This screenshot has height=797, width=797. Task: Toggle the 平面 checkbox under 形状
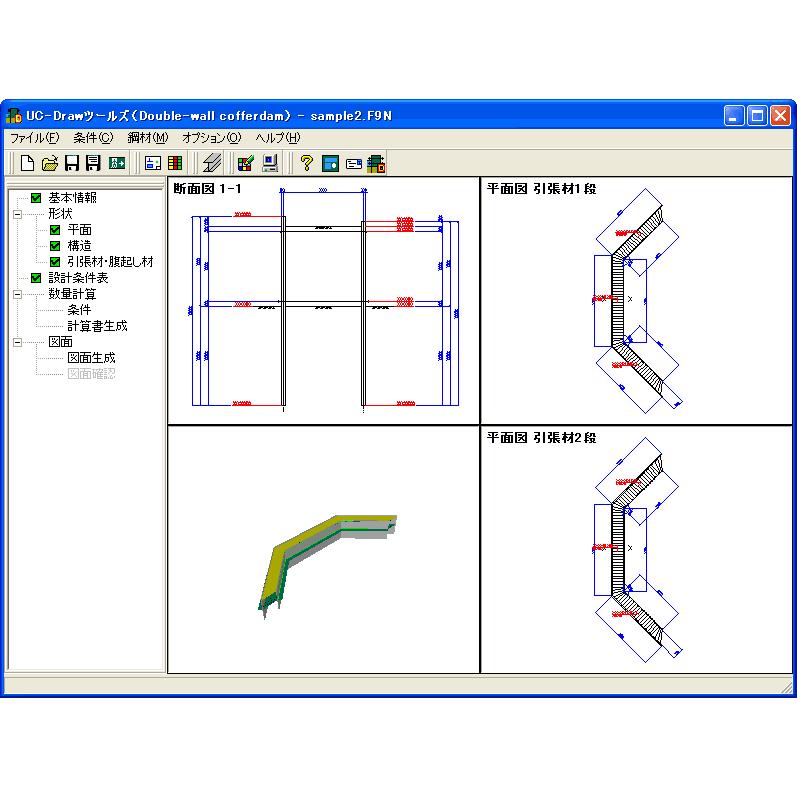(56, 230)
